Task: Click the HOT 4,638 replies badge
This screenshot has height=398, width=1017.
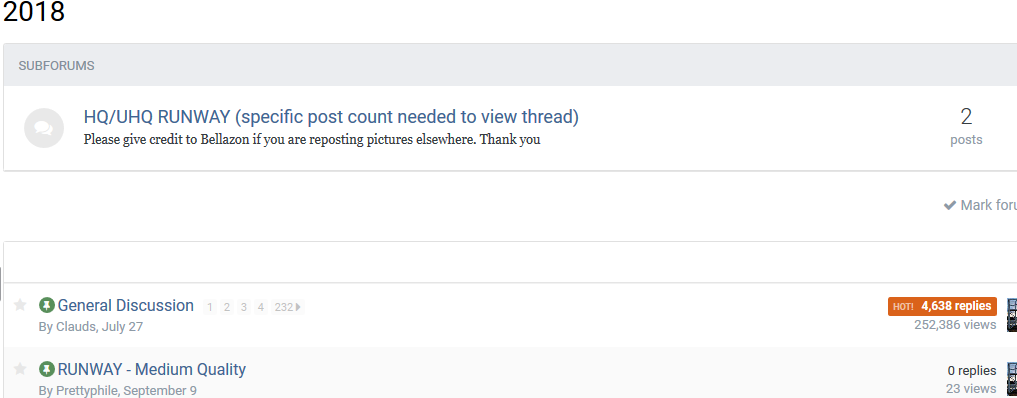Action: coord(942,306)
